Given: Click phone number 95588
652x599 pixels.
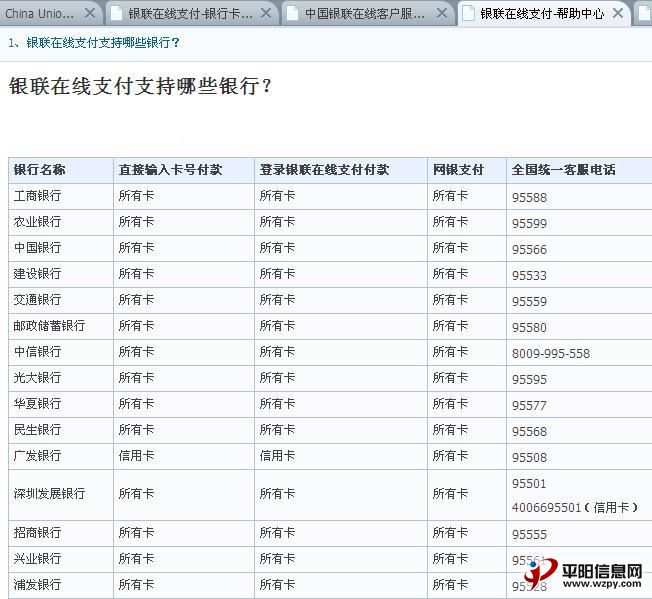Looking at the screenshot, I should pyautogui.click(x=529, y=197).
